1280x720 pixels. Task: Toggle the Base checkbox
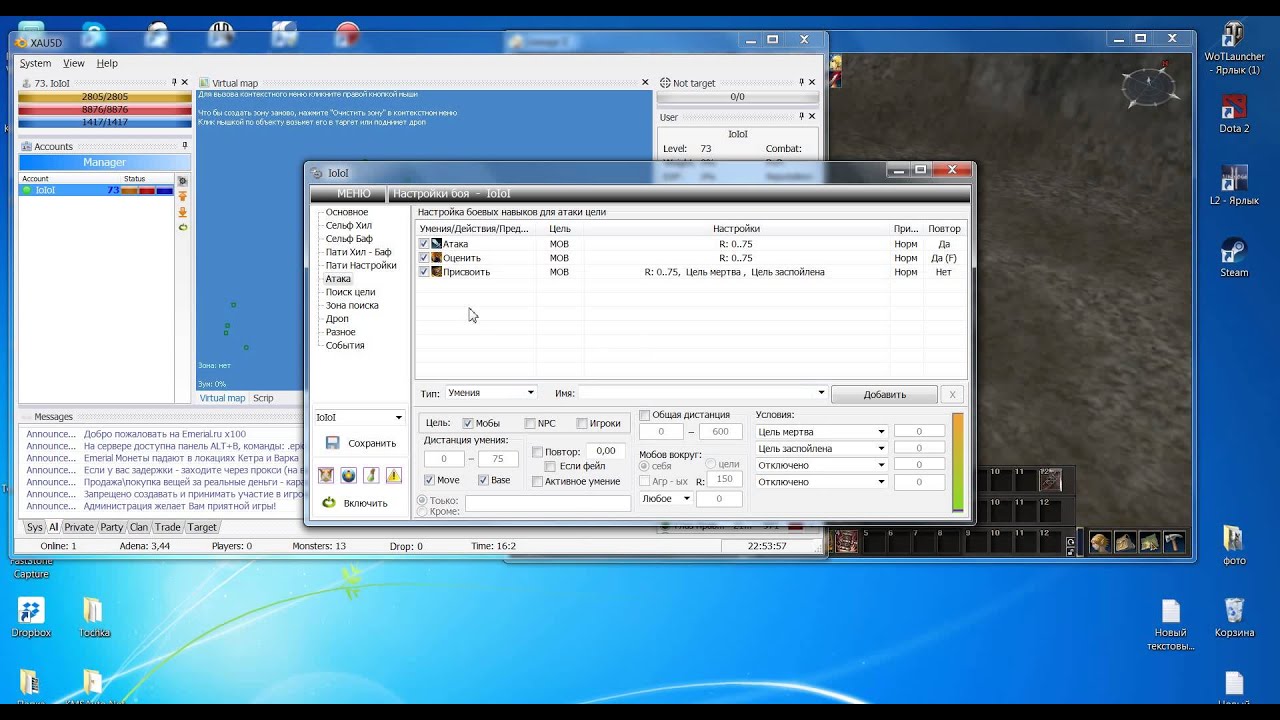pyautogui.click(x=483, y=481)
